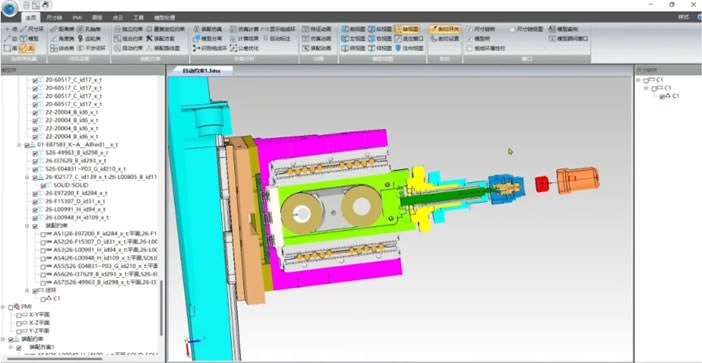Select the AS1 assembly constraint tree item
Image resolution: width=702 pixels, height=363 pixels.
[102, 234]
